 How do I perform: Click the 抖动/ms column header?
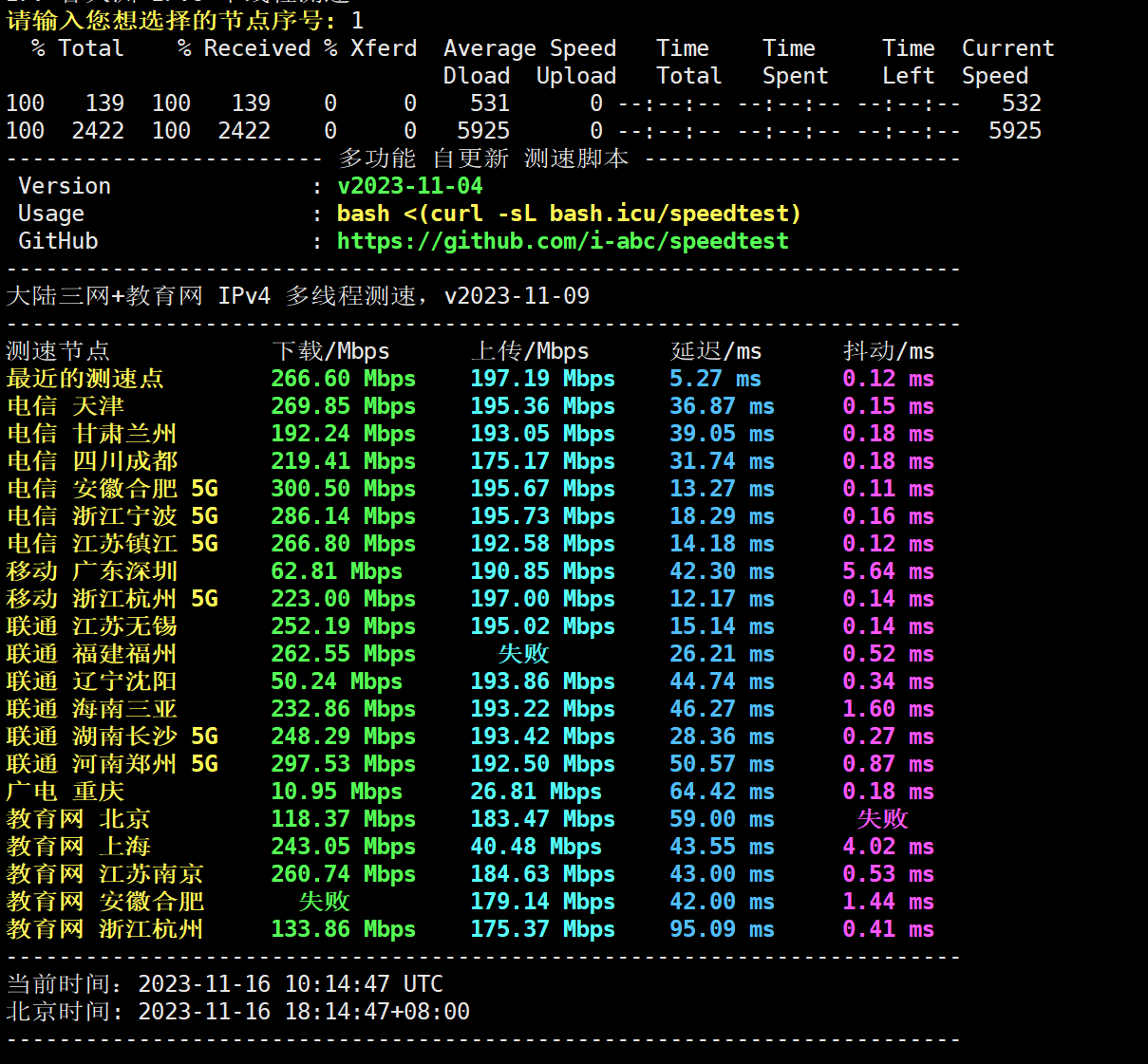pyautogui.click(x=888, y=351)
